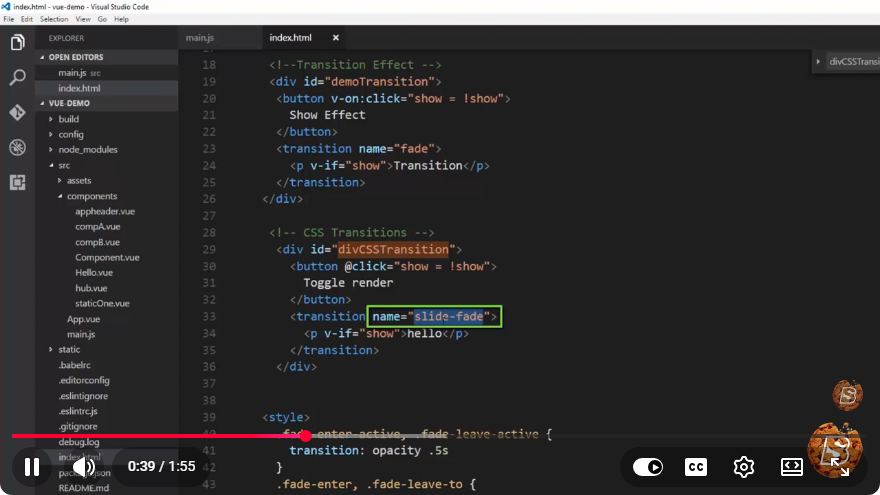Click line number 33 in gutter
Viewport: 880px width, 495px height.
(209, 317)
